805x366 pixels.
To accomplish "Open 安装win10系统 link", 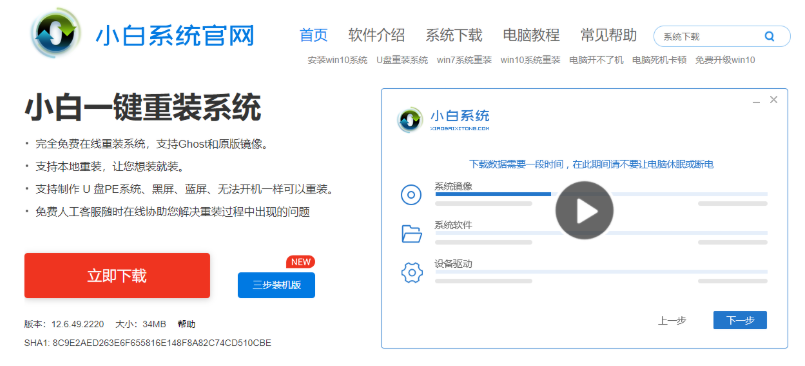I will 337,60.
